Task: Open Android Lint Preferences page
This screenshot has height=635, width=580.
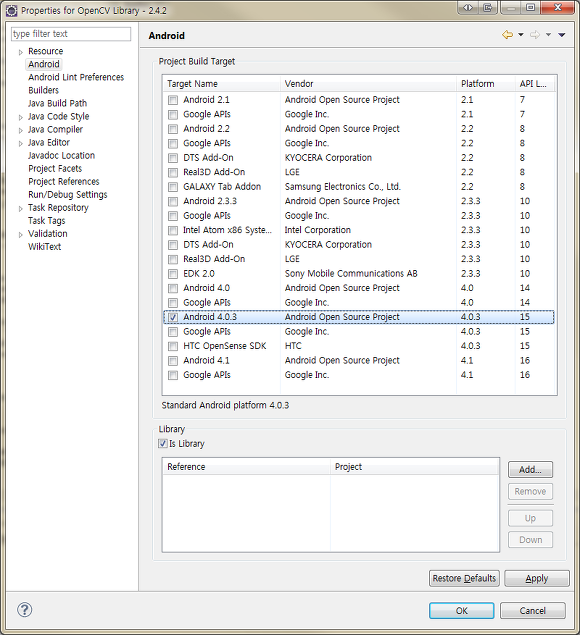Action: 76,77
